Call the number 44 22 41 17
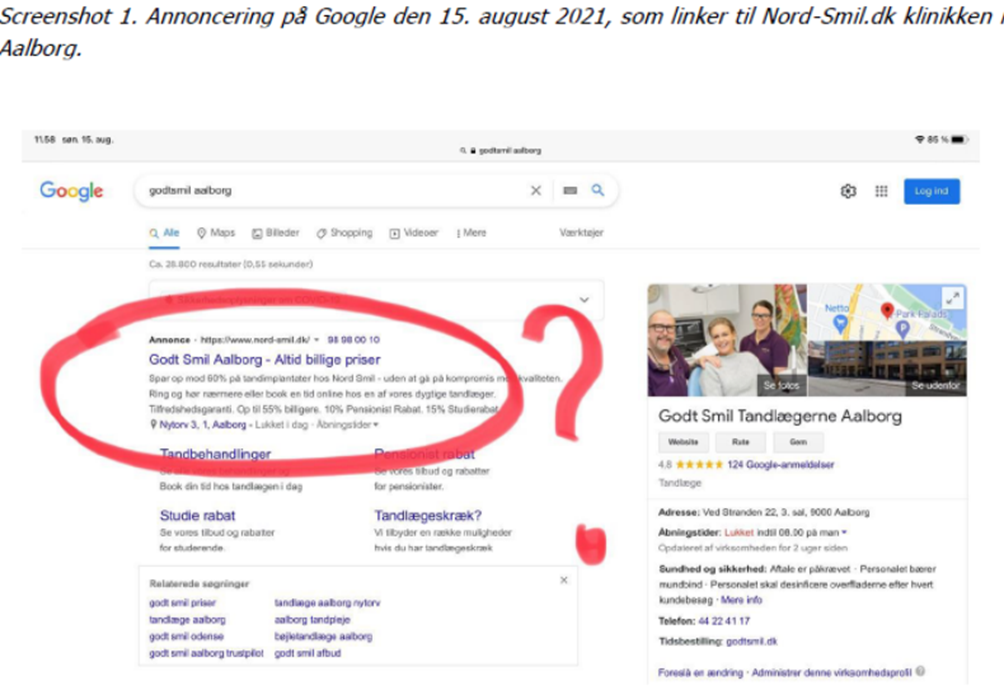The width and height of the screenshot is (1004, 690). pos(724,621)
